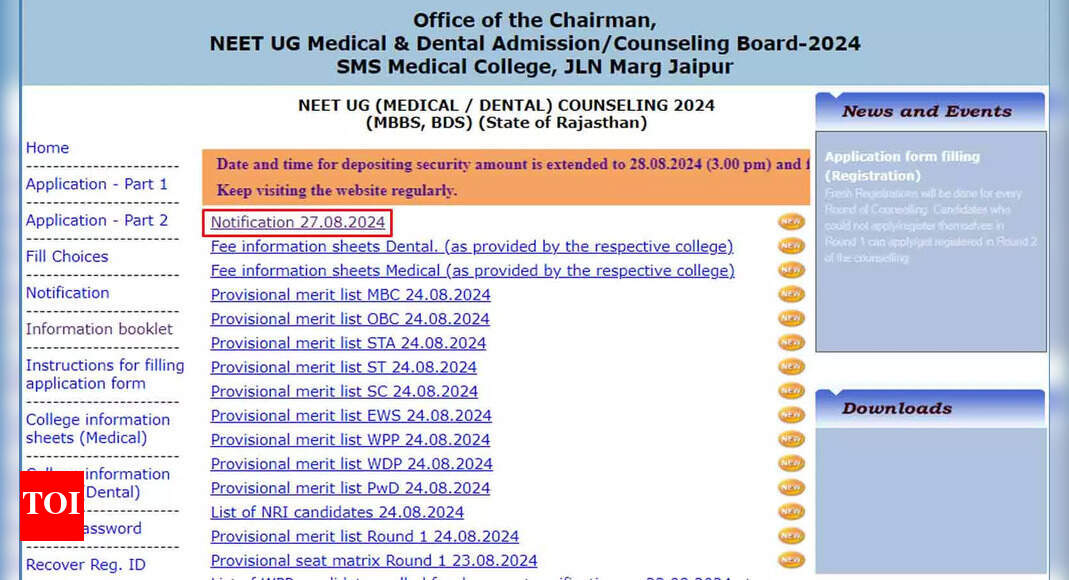Click the NEW icon next to Provisional merit list MBC
The height and width of the screenshot is (580, 1069).
point(790,294)
